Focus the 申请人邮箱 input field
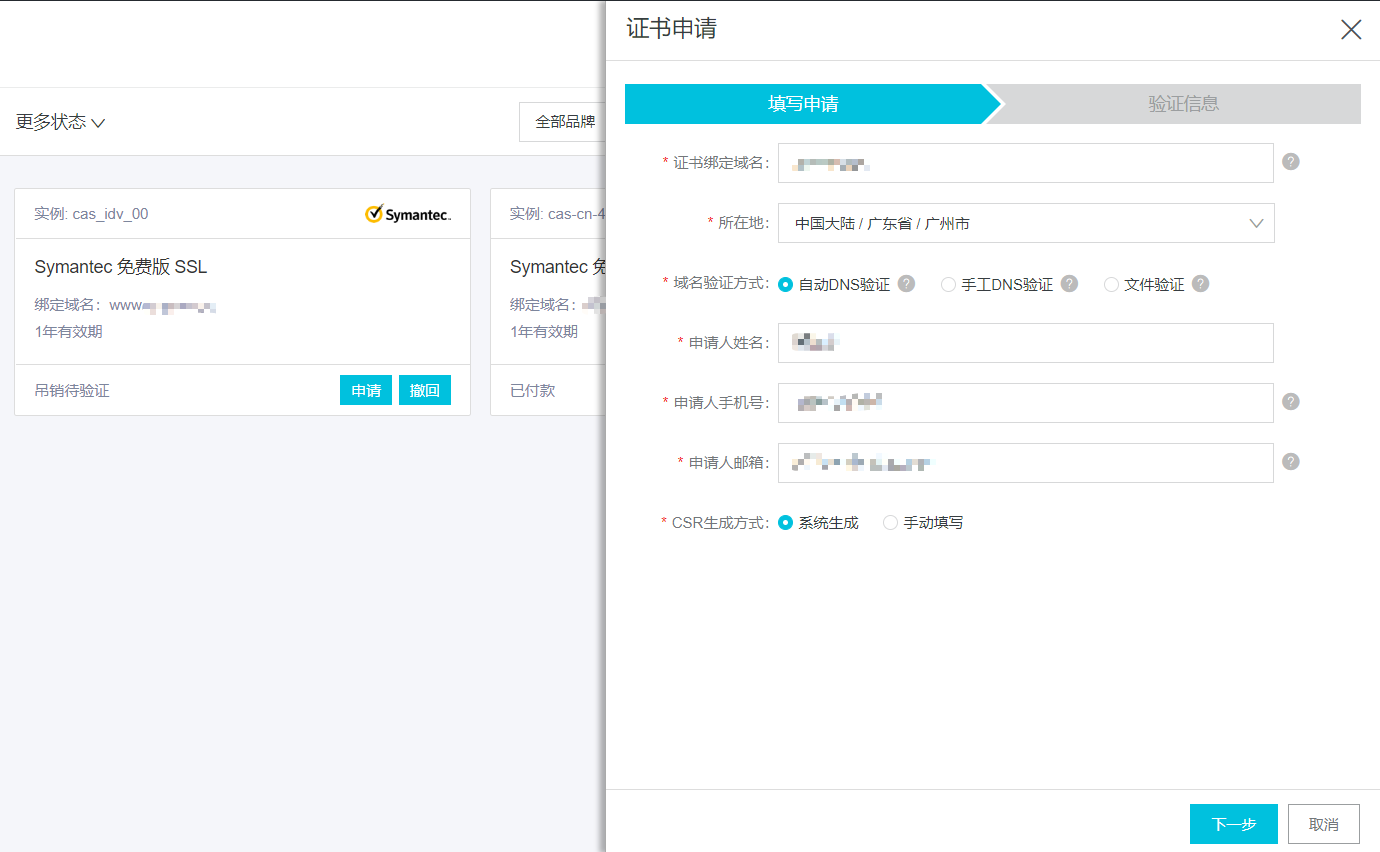The height and width of the screenshot is (852, 1380). (x=1026, y=463)
